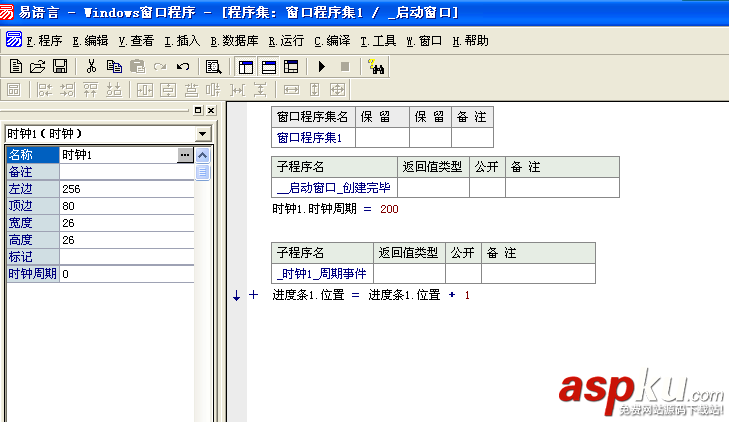Screen dimensions: 729x422
Task: Click the Stop square button
Action: click(x=345, y=67)
